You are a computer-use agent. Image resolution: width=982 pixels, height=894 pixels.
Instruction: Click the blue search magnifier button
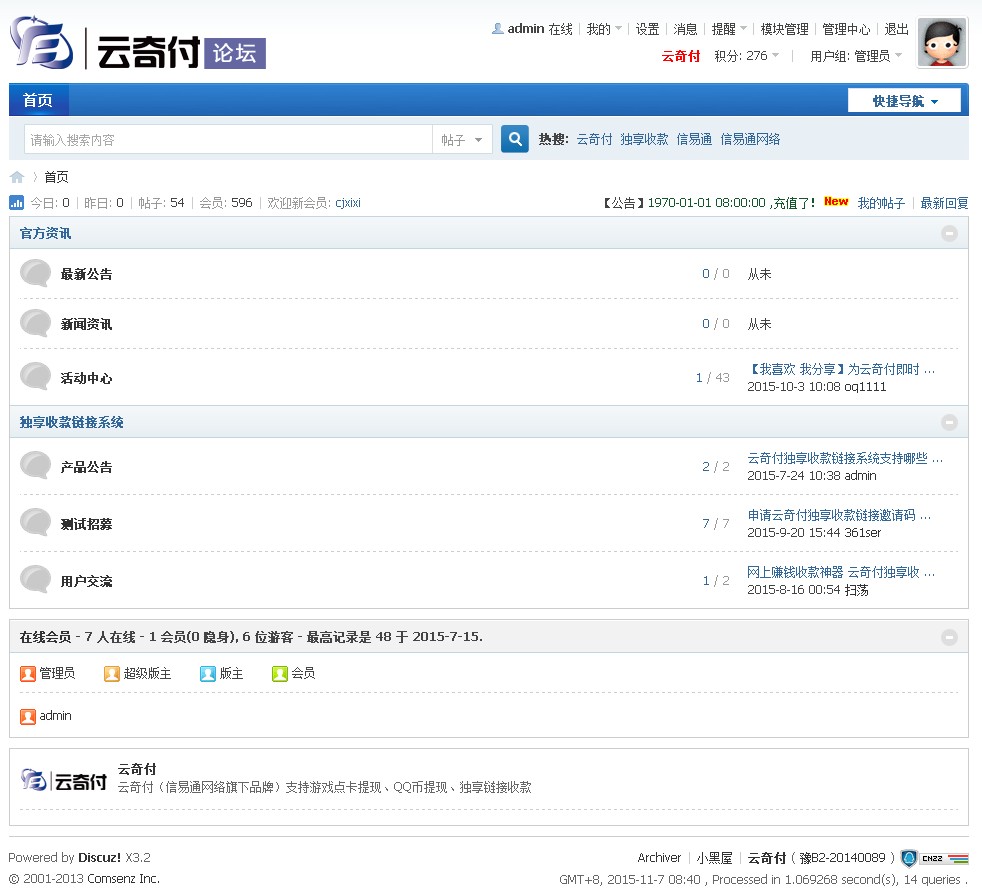coord(514,139)
